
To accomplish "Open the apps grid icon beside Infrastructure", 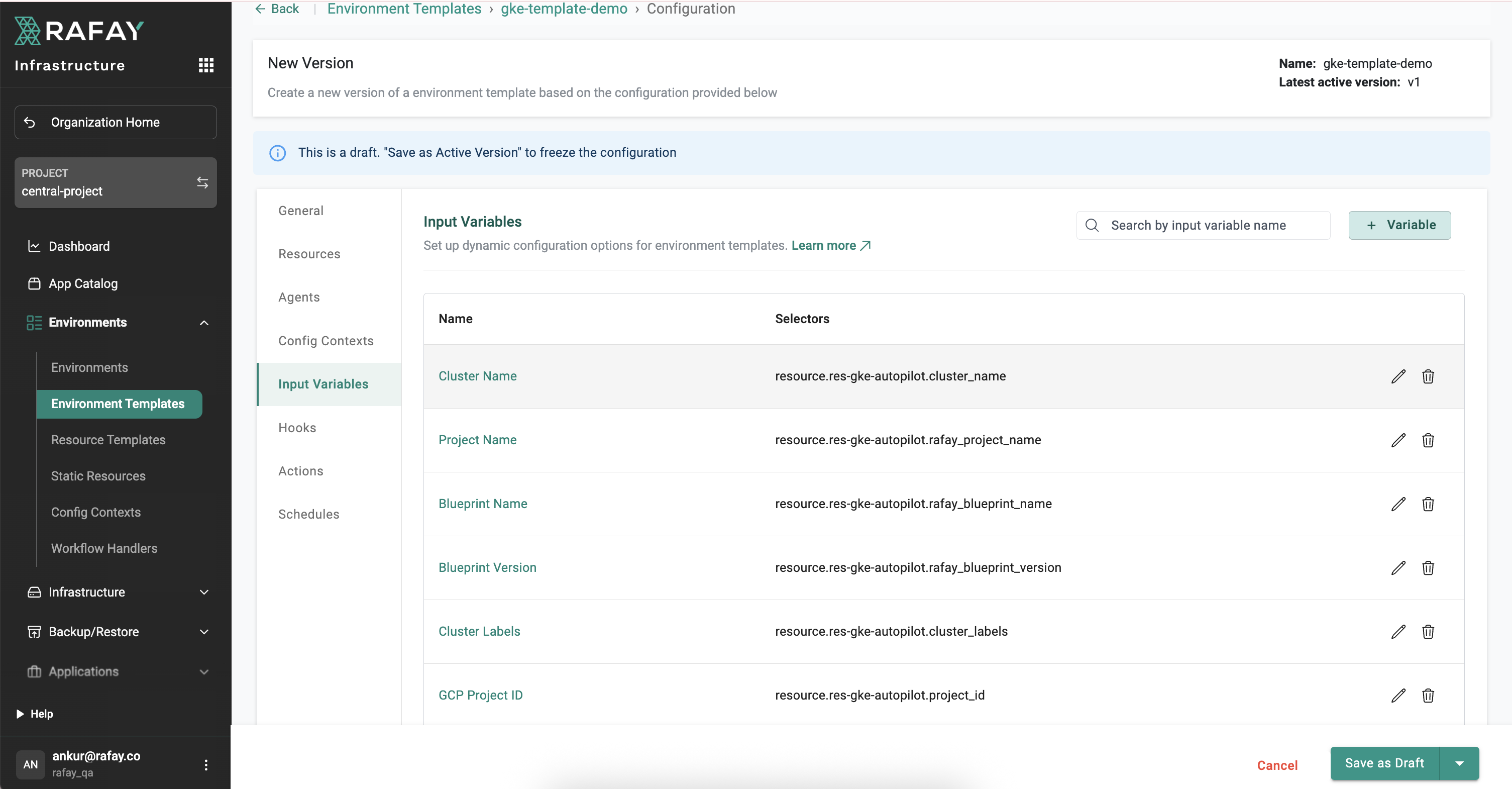I will (x=206, y=65).
